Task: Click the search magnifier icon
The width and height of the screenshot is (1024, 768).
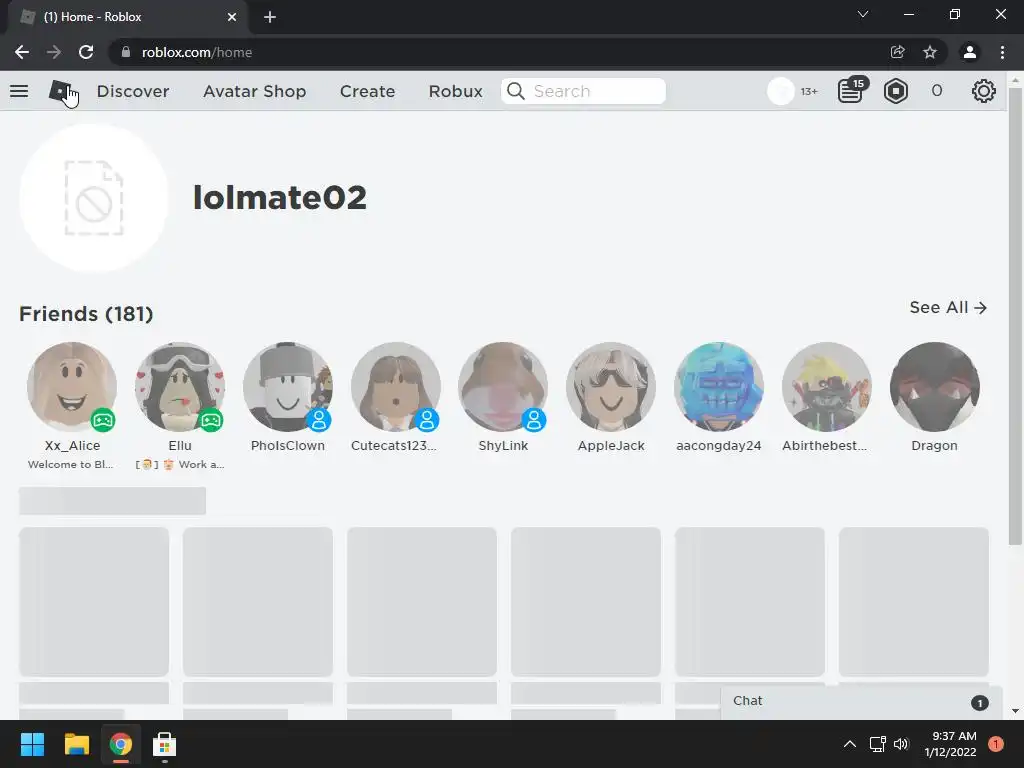Action: pyautogui.click(x=516, y=91)
